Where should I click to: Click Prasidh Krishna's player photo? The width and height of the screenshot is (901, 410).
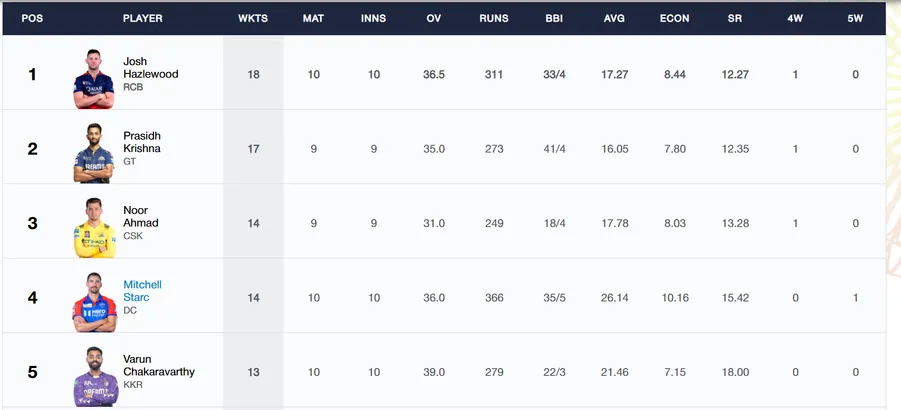point(94,153)
